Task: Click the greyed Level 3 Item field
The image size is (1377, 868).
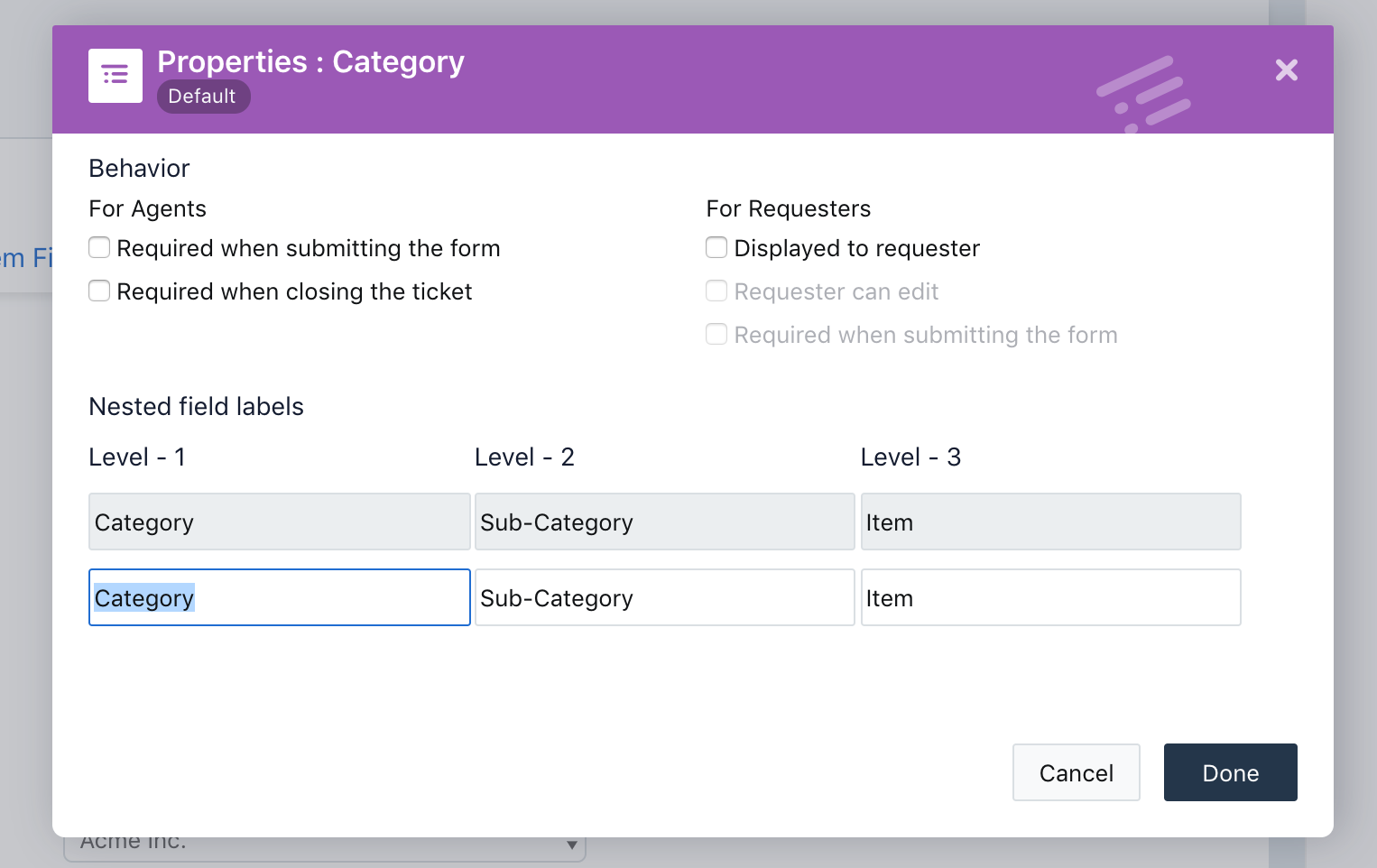Action: [x=1050, y=522]
